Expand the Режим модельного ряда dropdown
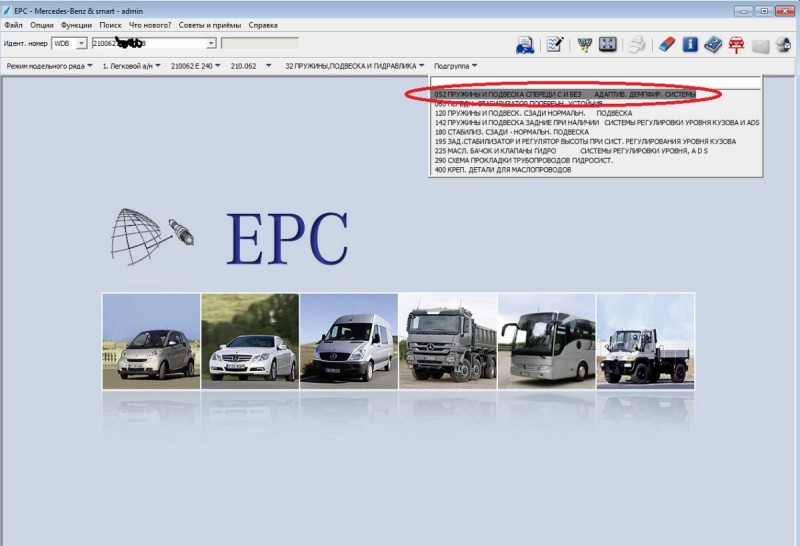Screen dimensions: 800x546 [x=49, y=66]
